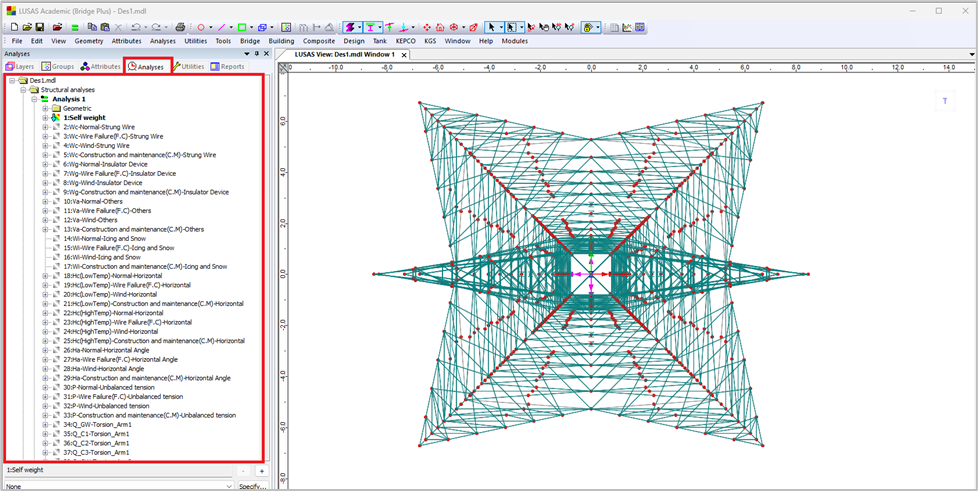Select the green surface geometry tool

[243, 27]
